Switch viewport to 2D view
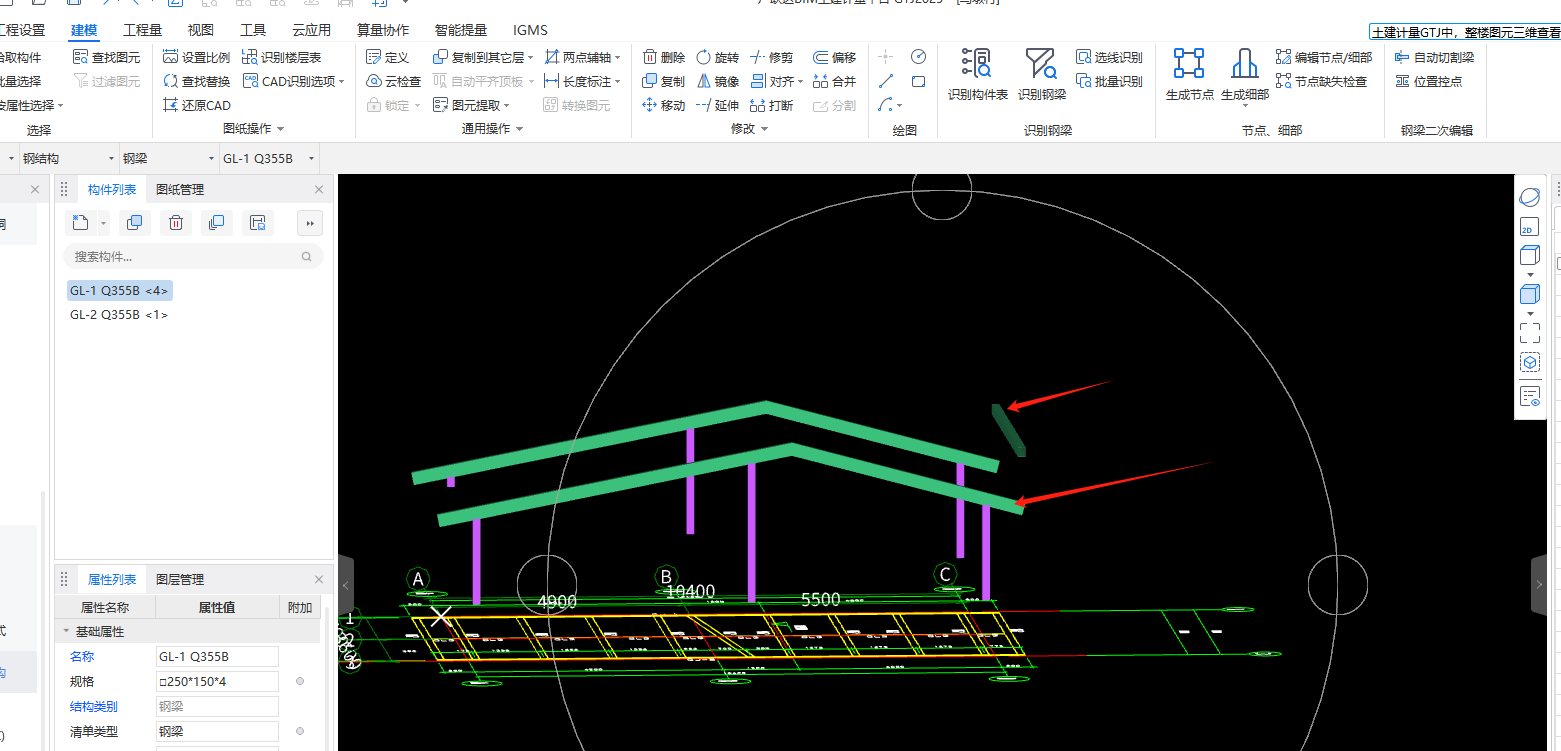1561x751 pixels. click(1528, 227)
